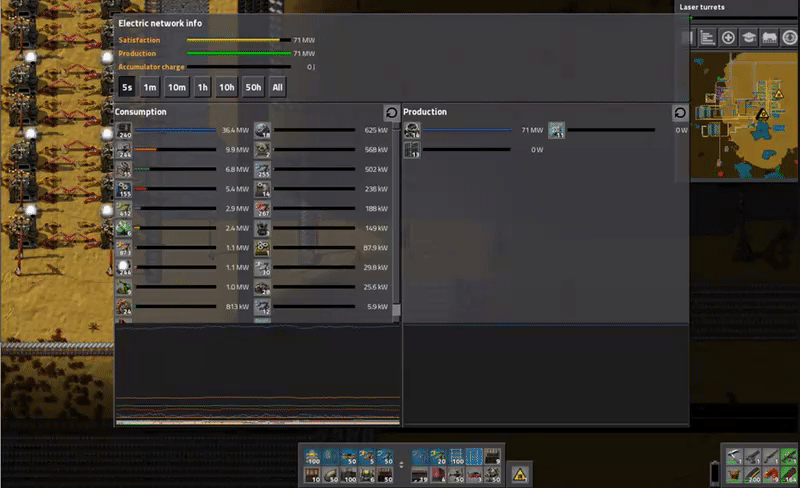Select the 1h time range tab

coord(203,87)
